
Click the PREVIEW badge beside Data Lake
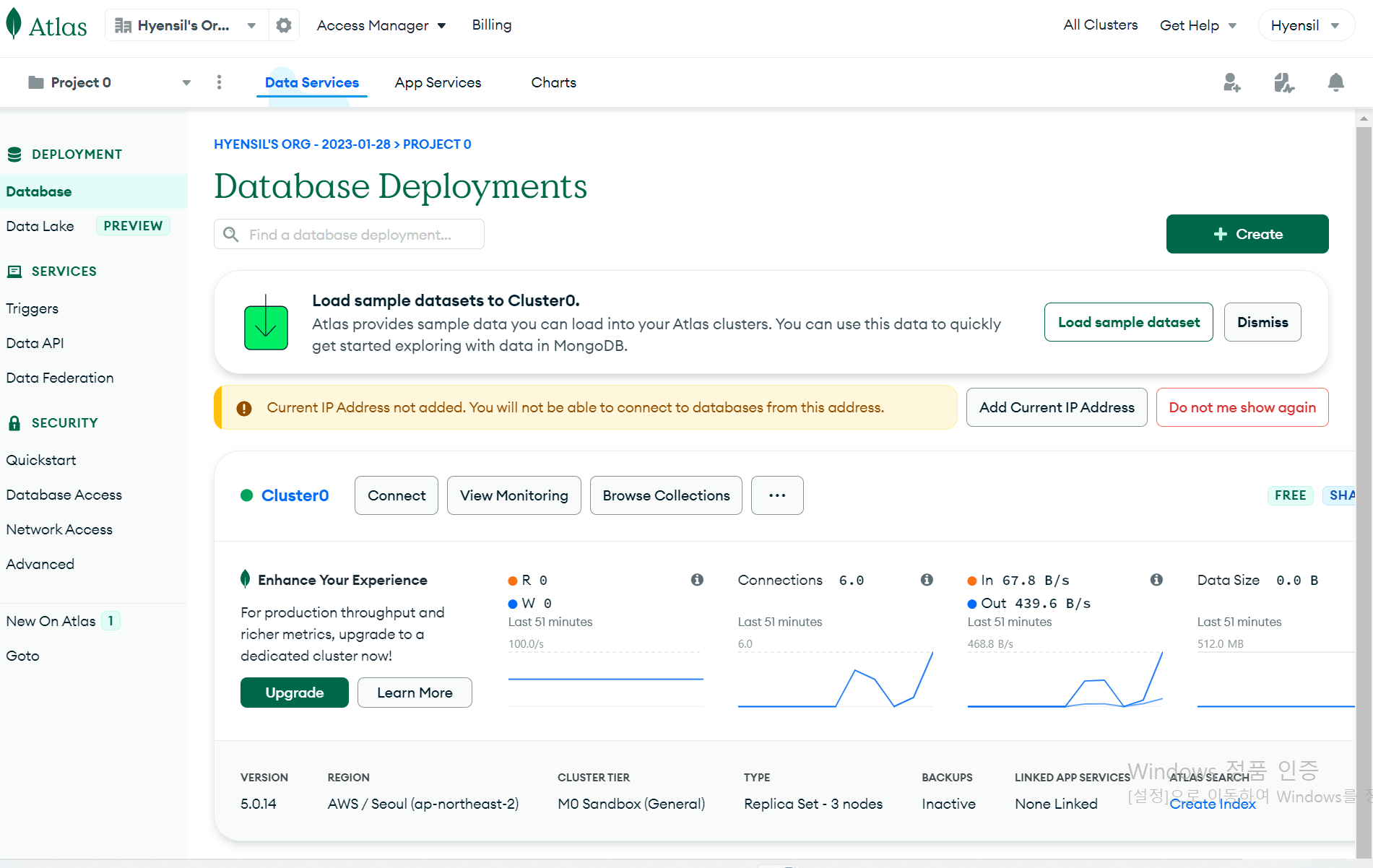133,226
